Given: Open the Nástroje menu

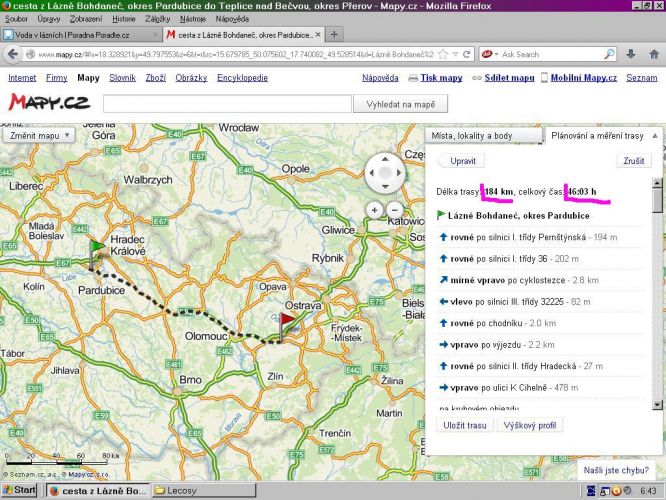Looking at the screenshot, I should pyautogui.click(x=193, y=19).
